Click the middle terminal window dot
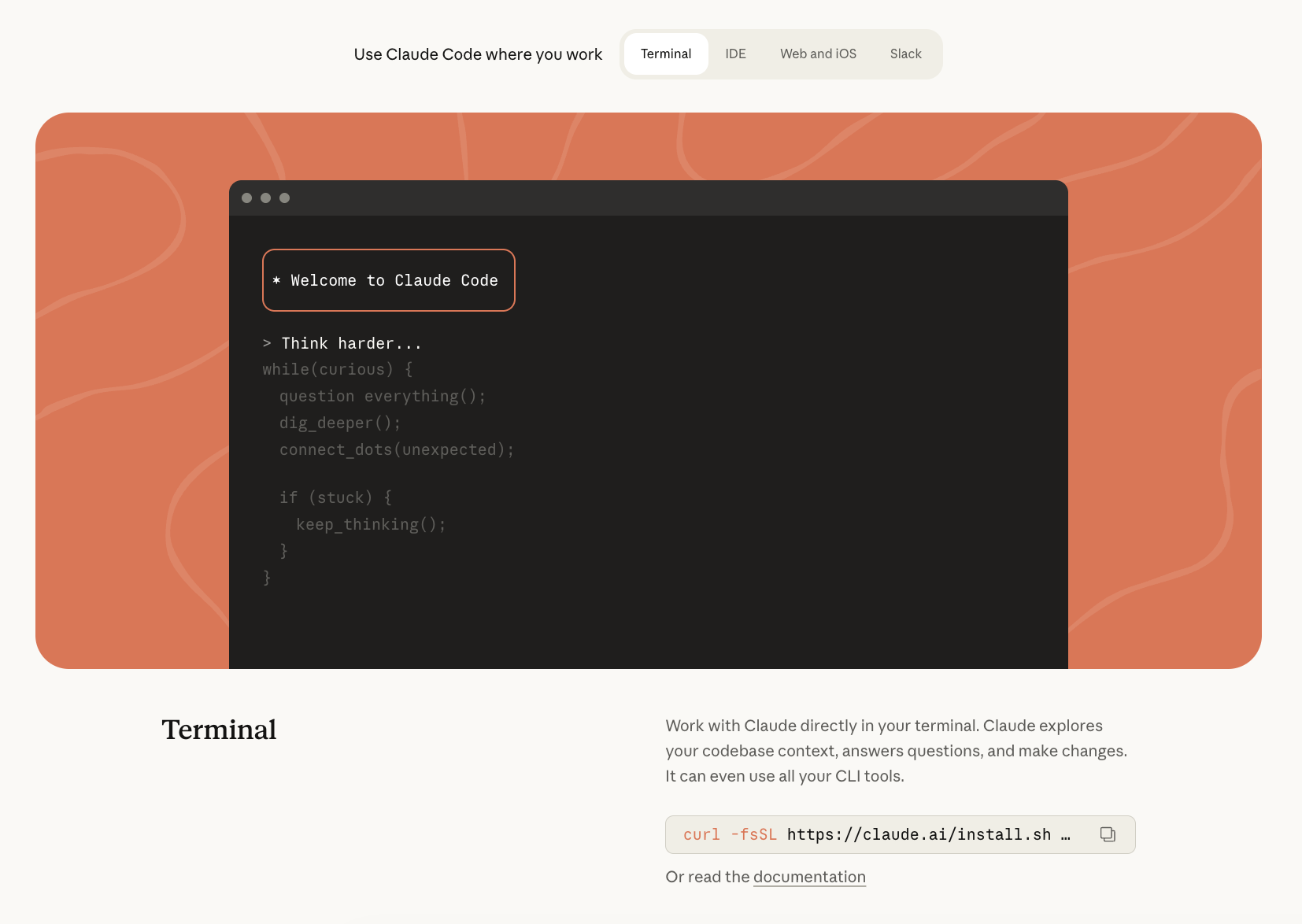Viewport: 1302px width, 924px height. click(265, 198)
